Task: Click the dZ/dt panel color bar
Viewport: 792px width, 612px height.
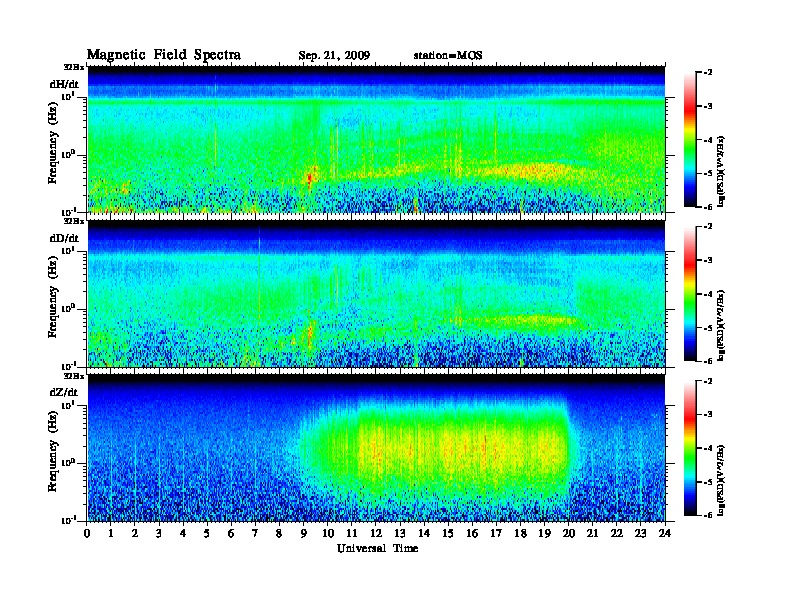Action: tap(690, 448)
